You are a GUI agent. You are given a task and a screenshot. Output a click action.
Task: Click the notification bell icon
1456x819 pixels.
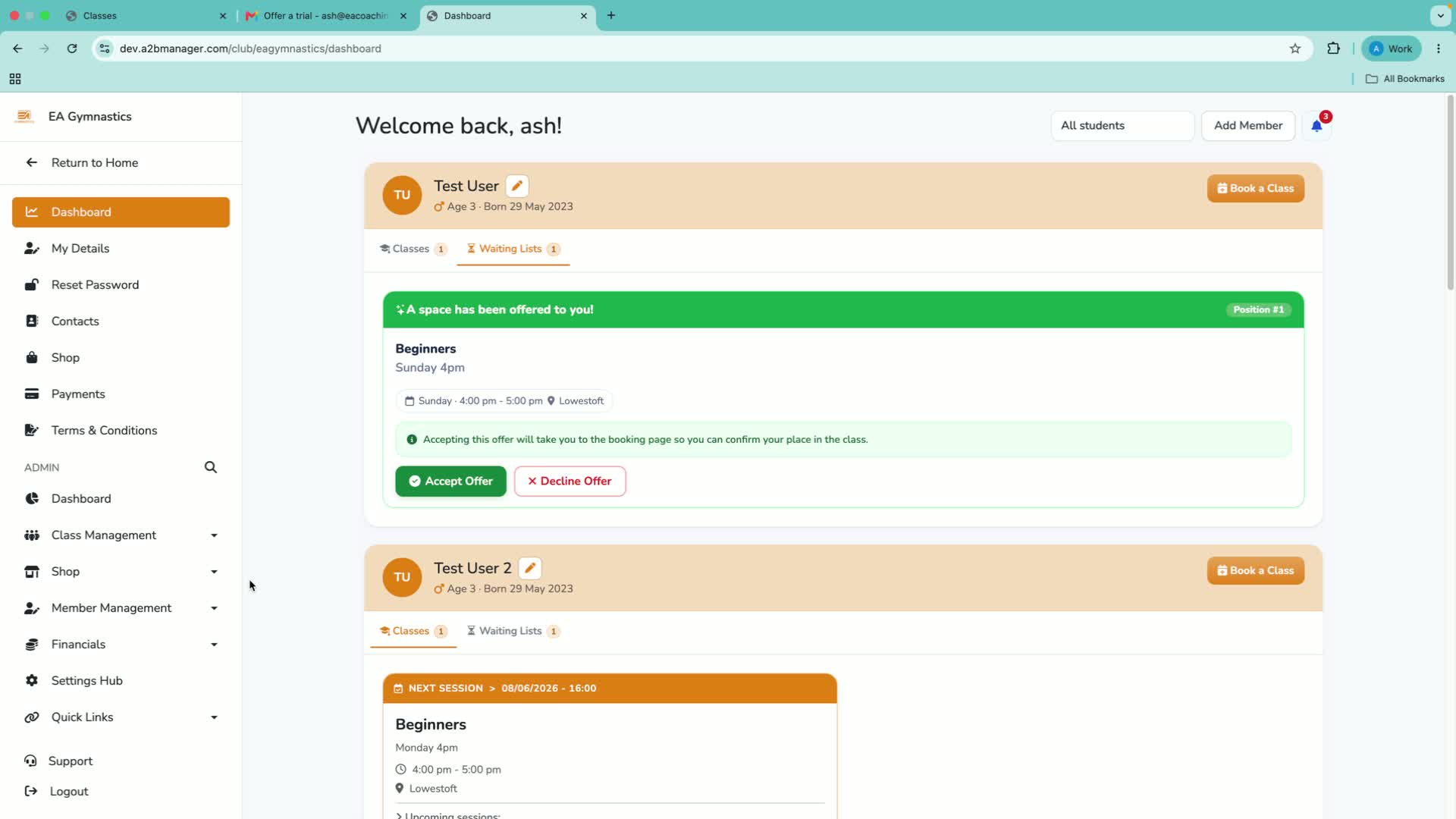point(1316,126)
